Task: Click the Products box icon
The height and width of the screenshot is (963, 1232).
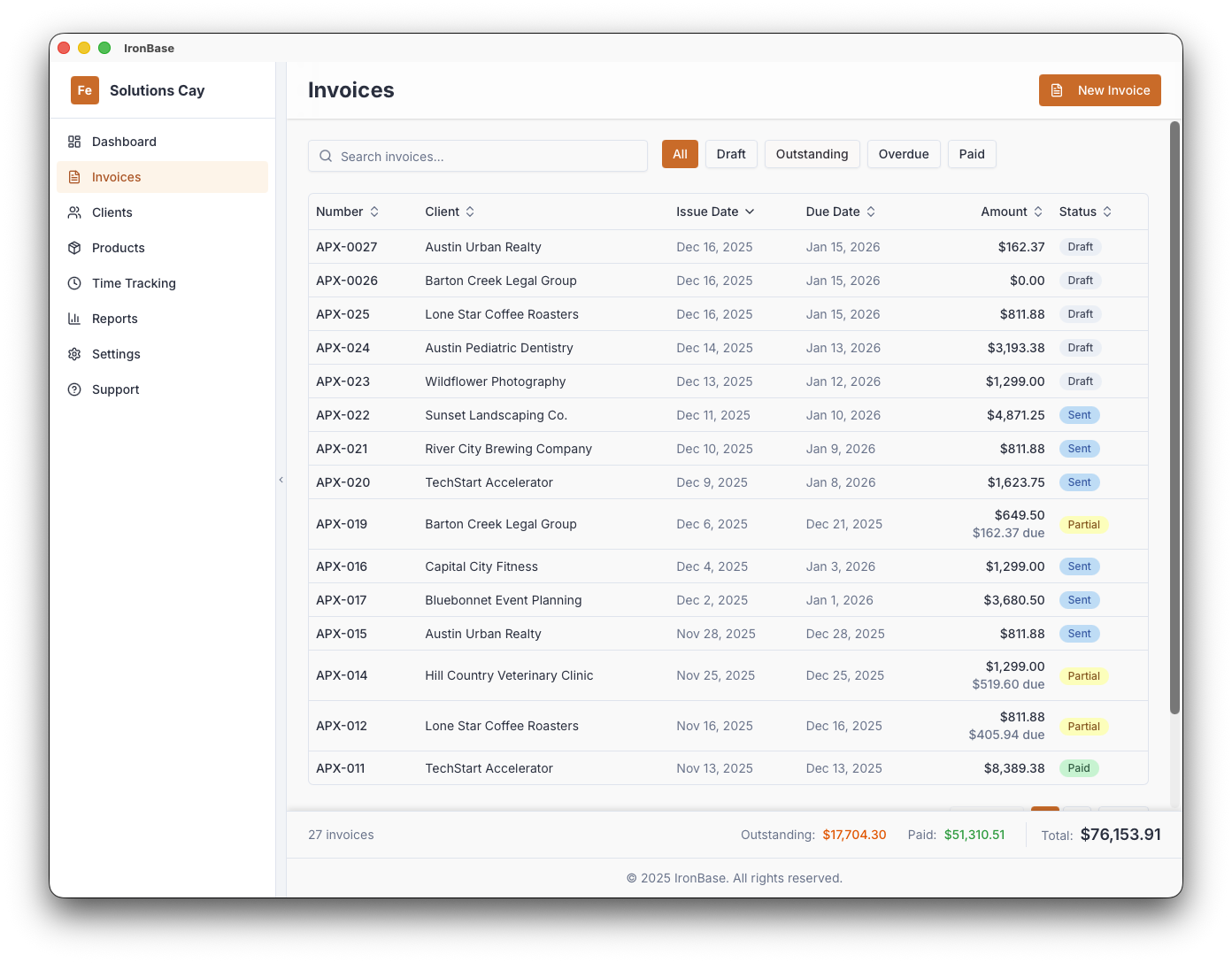Action: pyautogui.click(x=74, y=248)
